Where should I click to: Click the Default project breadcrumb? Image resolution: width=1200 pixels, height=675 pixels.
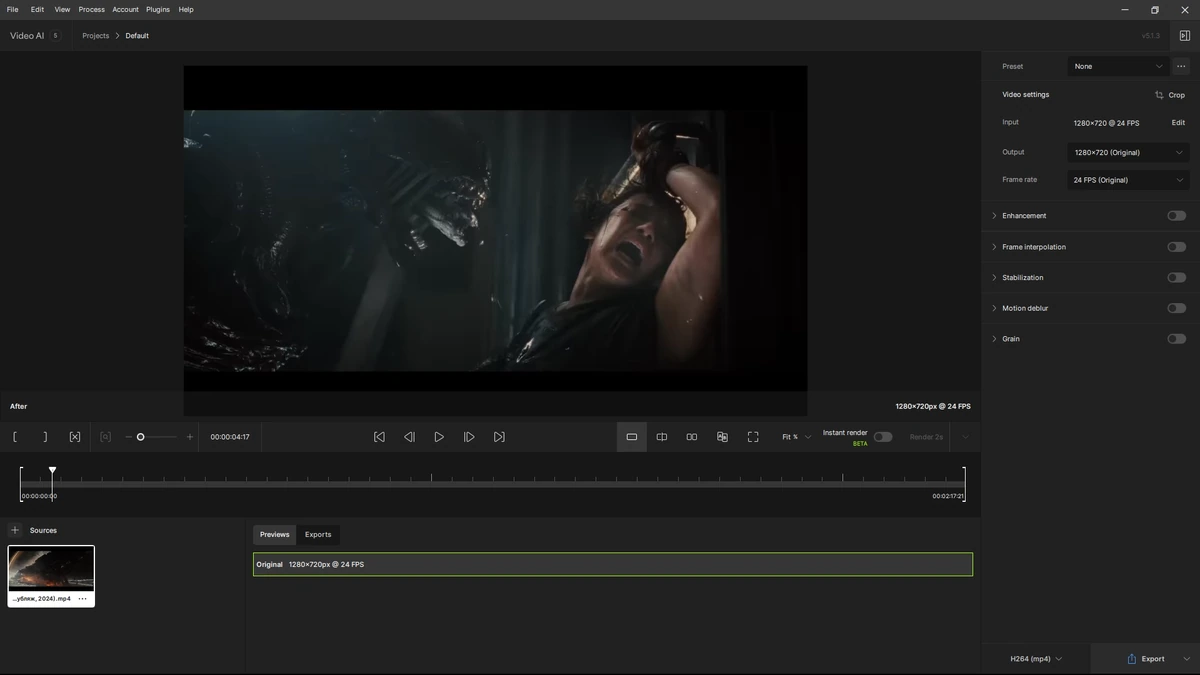(x=137, y=36)
